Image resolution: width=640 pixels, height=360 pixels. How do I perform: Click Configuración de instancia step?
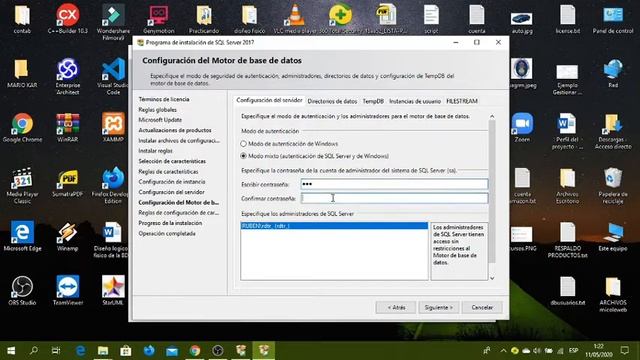[172, 182]
